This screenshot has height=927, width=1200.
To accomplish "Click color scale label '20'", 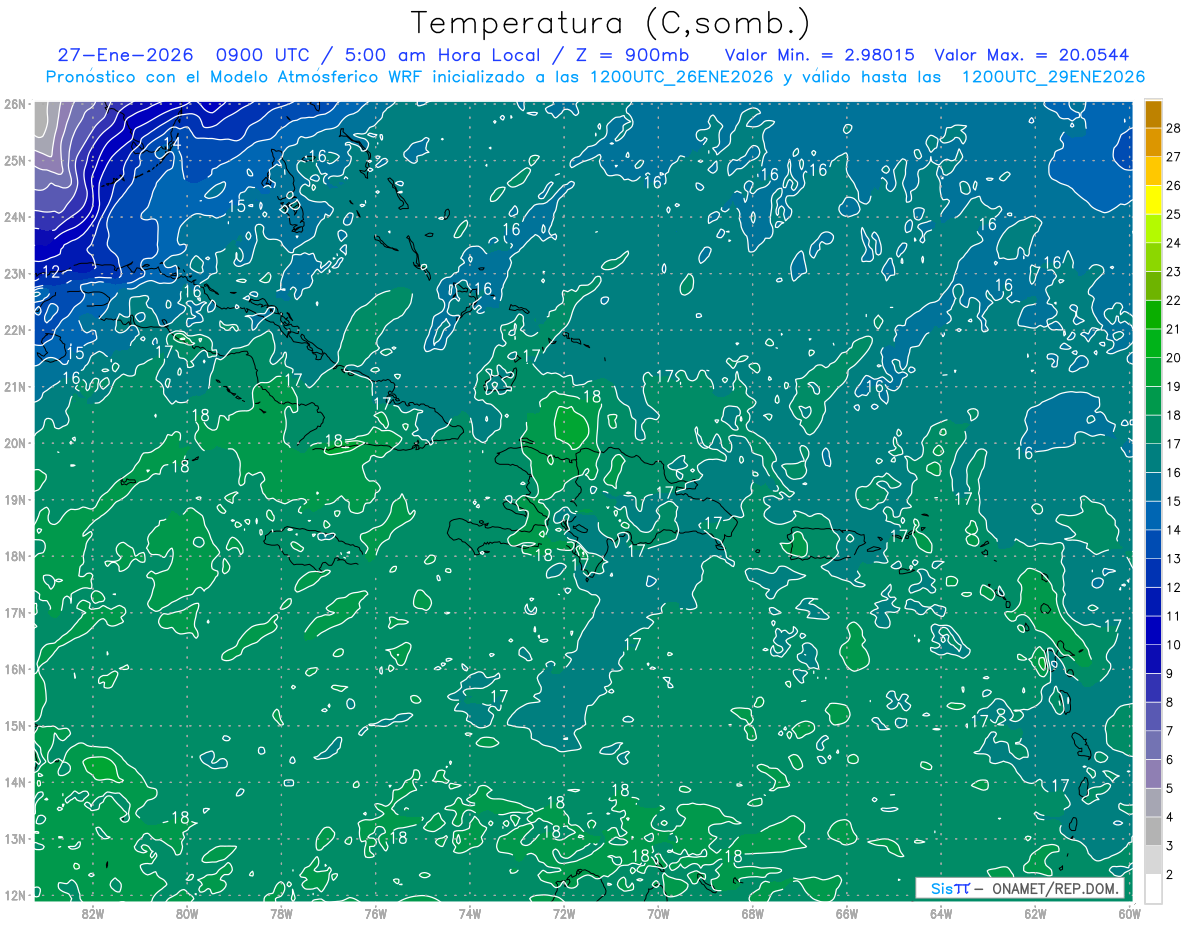I will (x=1175, y=358).
